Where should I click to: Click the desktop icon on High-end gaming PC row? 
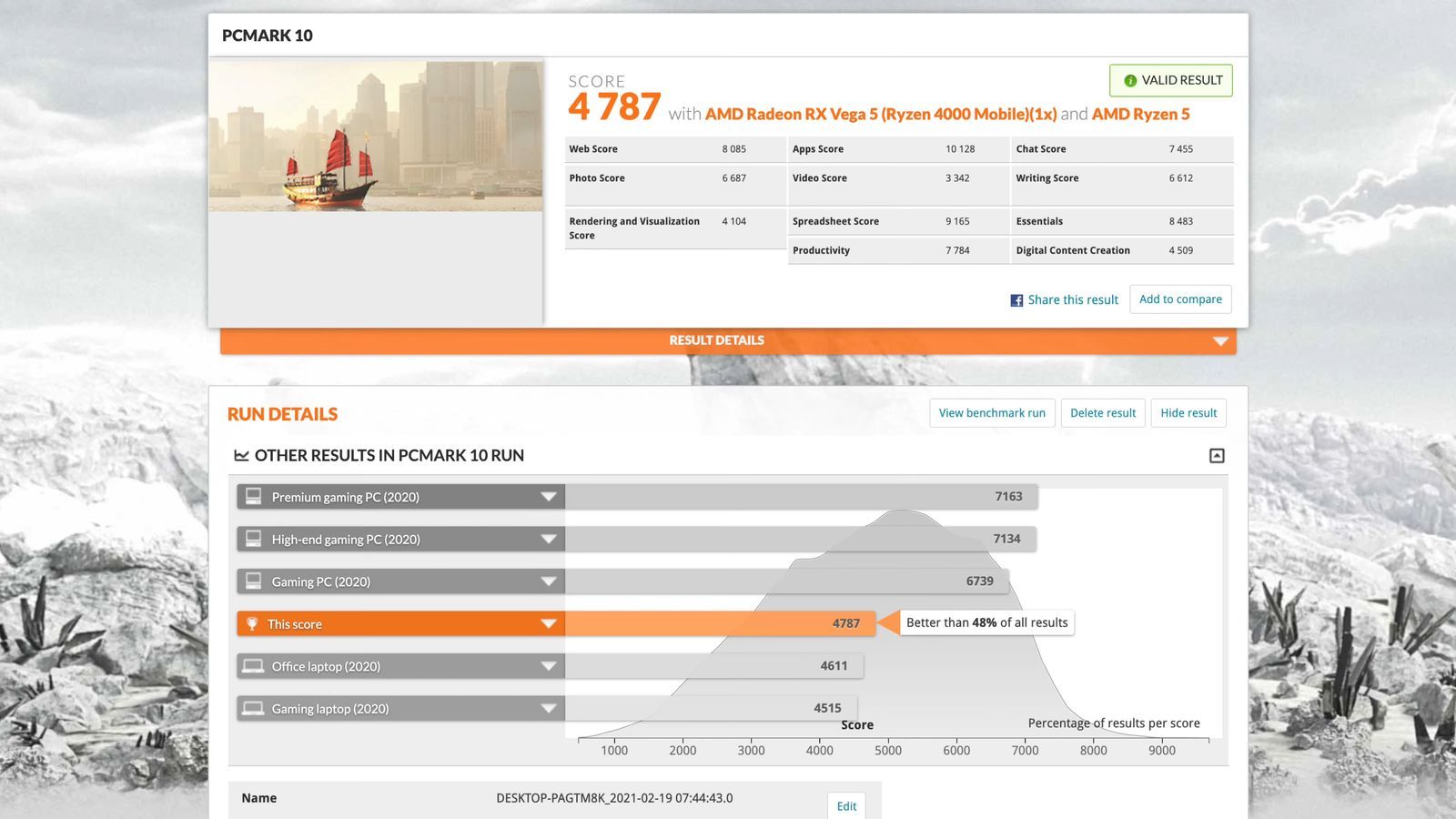coord(254,539)
